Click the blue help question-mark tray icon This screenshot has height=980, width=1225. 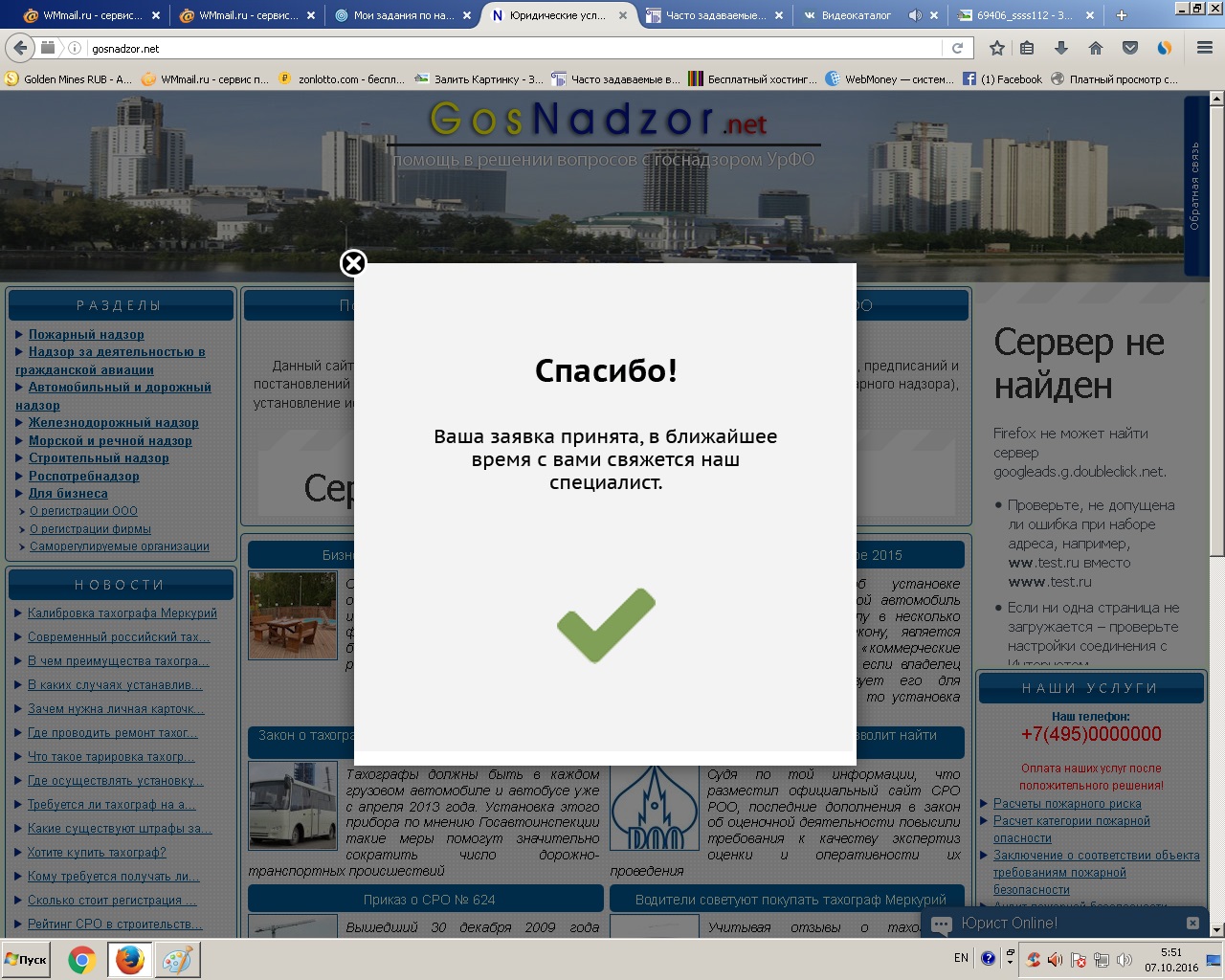tap(989, 959)
